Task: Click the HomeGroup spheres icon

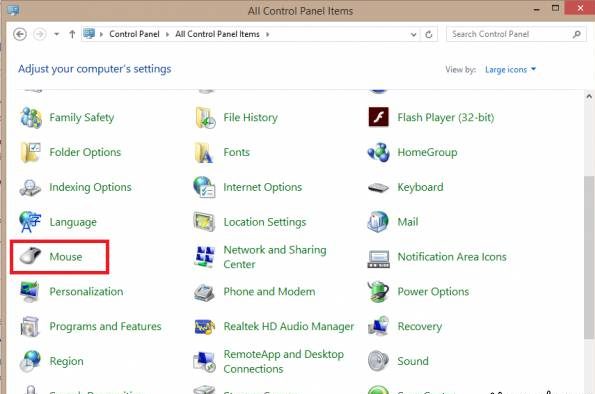Action: coord(378,152)
